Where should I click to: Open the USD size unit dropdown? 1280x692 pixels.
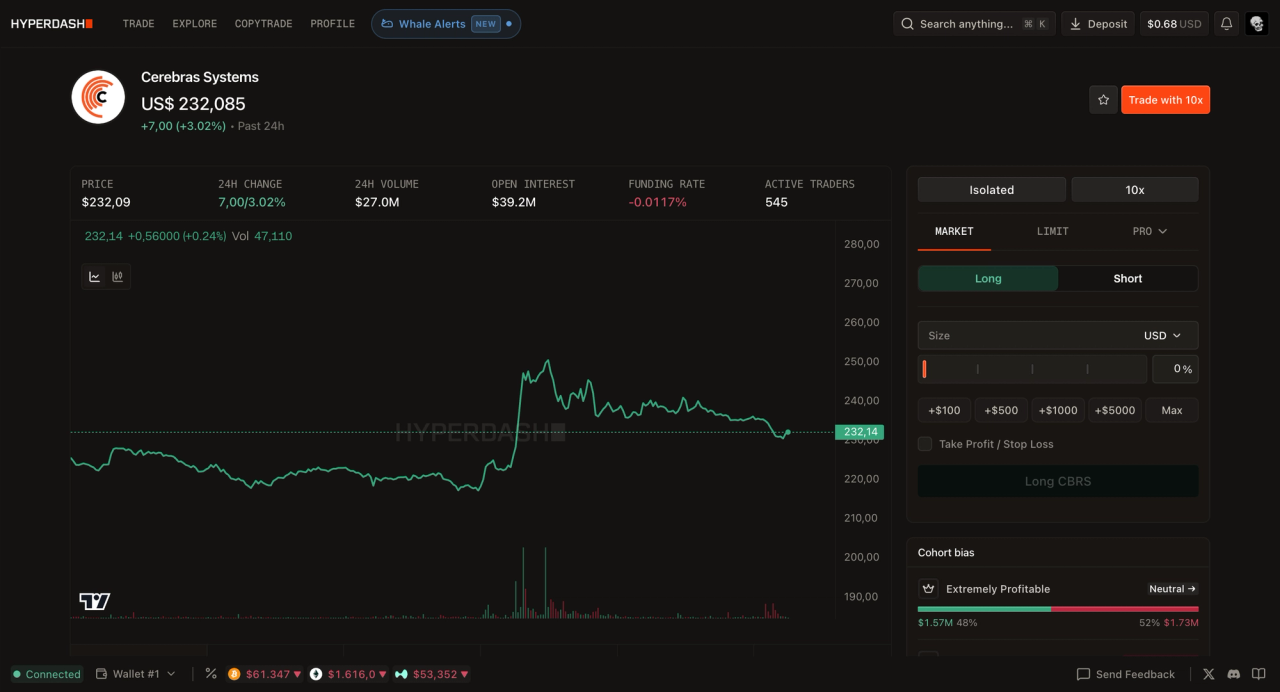point(1162,336)
